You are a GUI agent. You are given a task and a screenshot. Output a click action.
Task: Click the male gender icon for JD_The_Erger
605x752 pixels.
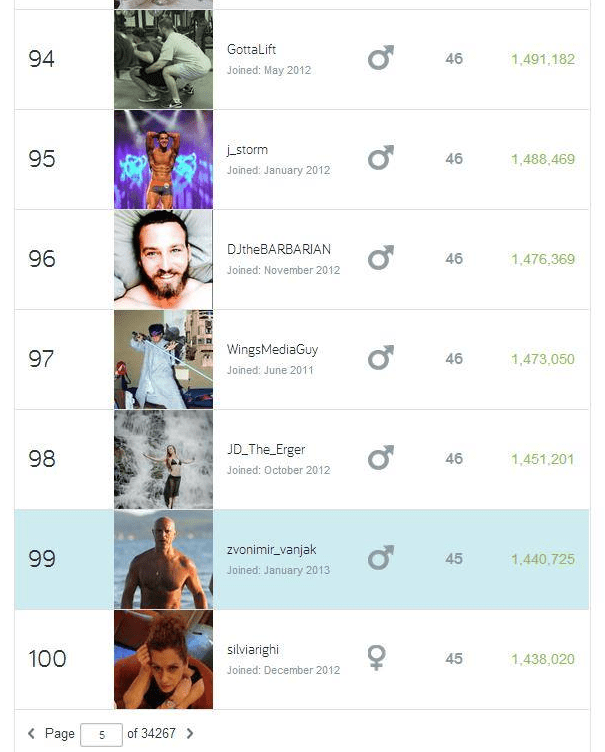click(x=380, y=458)
